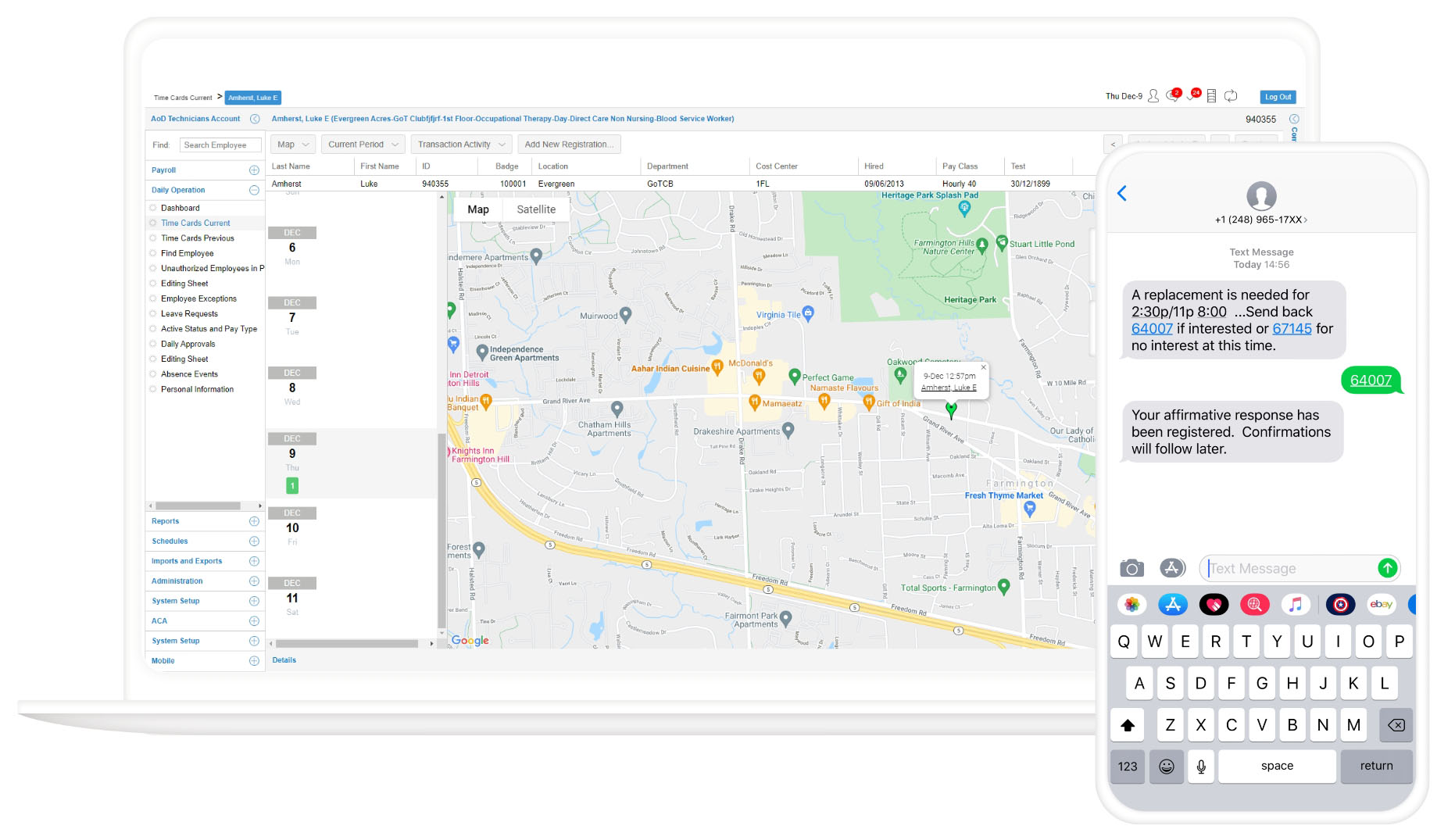Open image search icon in app strip

click(x=1254, y=604)
